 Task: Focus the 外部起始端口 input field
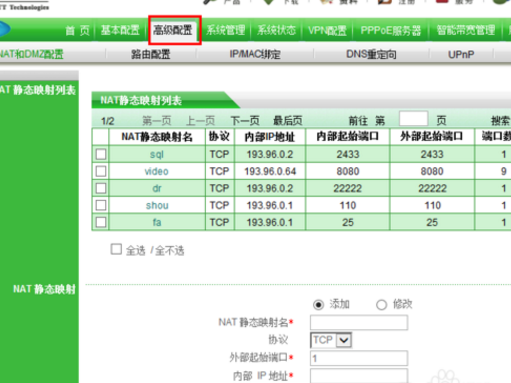[359, 358]
